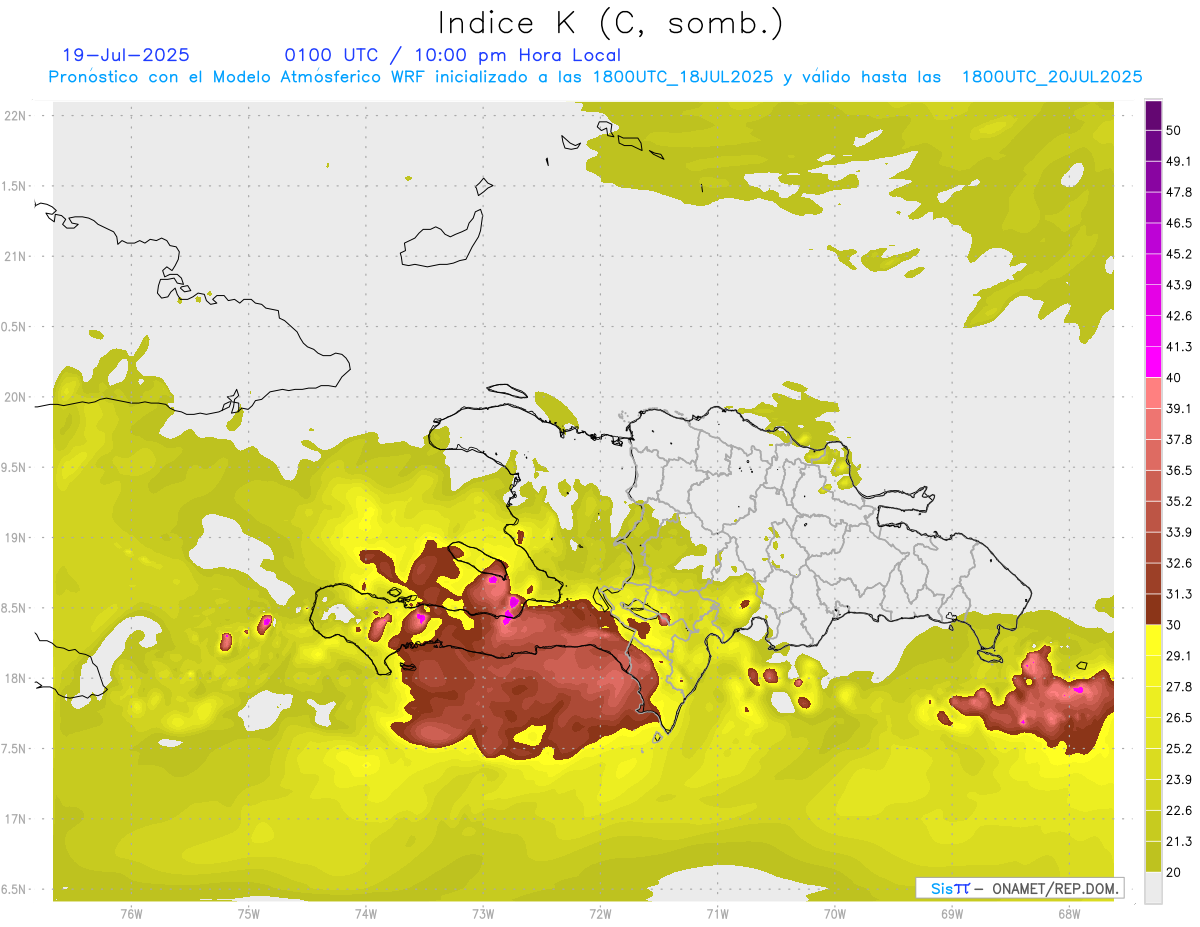The image size is (1200, 927).
Task: Click the '39.1' colorbar value
Action: tap(1178, 409)
